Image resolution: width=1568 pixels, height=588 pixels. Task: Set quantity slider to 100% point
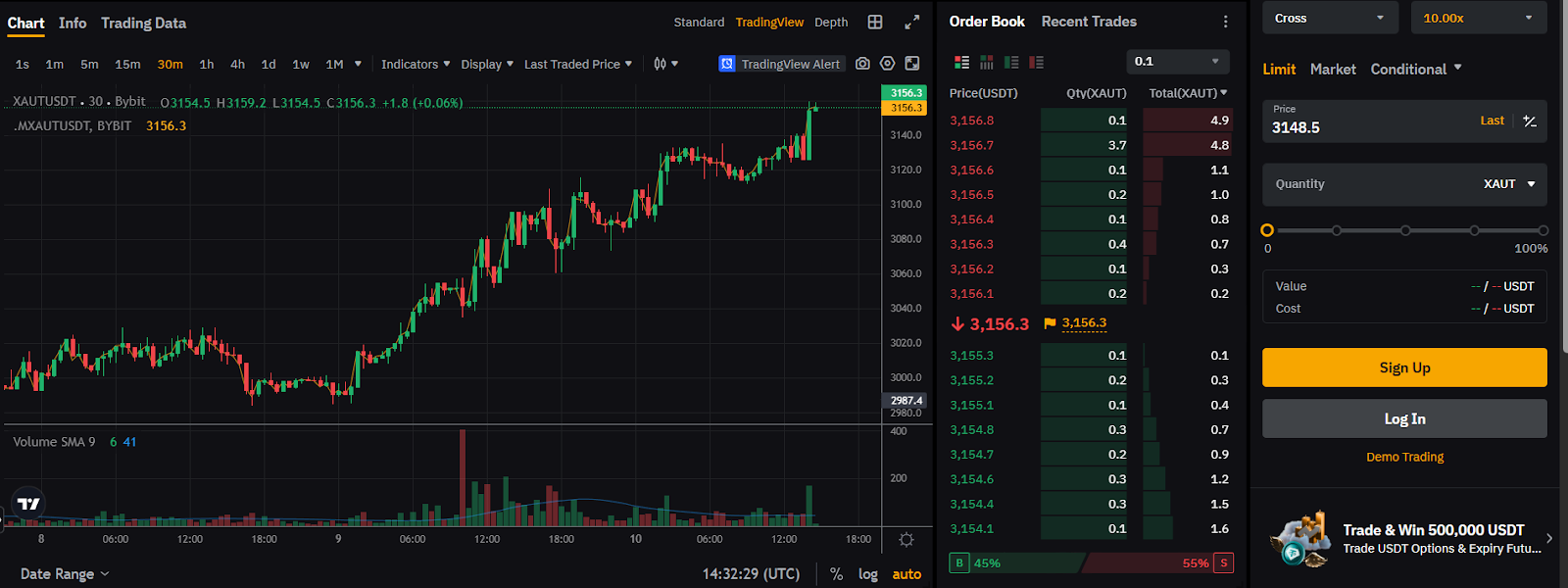(1543, 230)
